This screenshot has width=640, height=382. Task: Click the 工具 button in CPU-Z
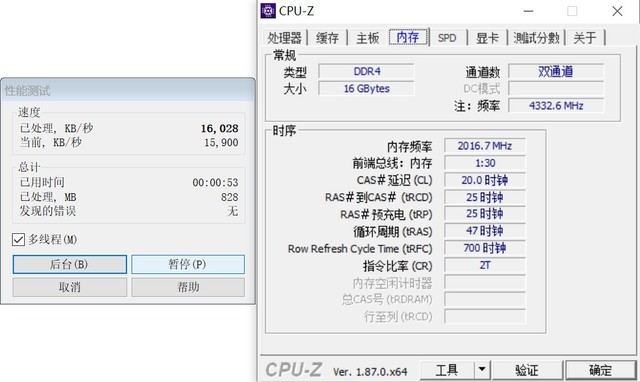(447, 370)
